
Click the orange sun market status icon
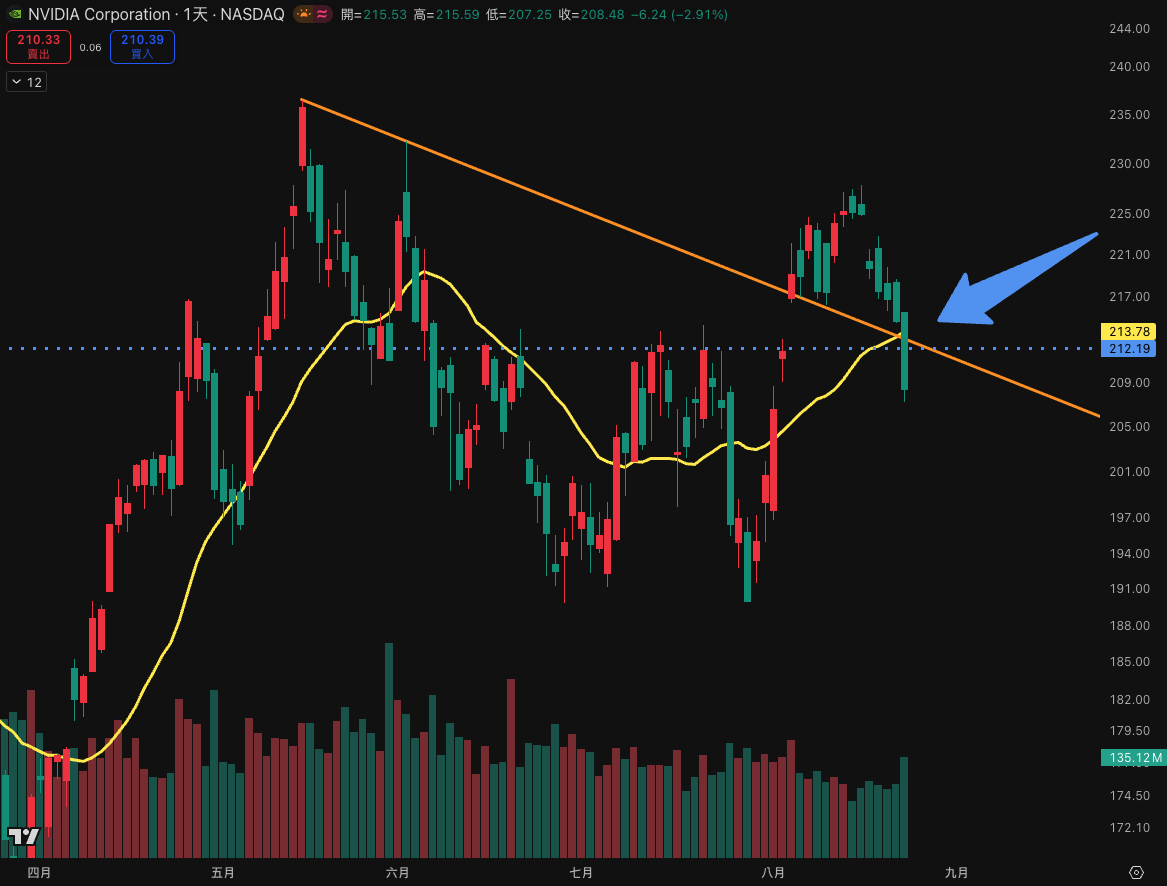(304, 14)
